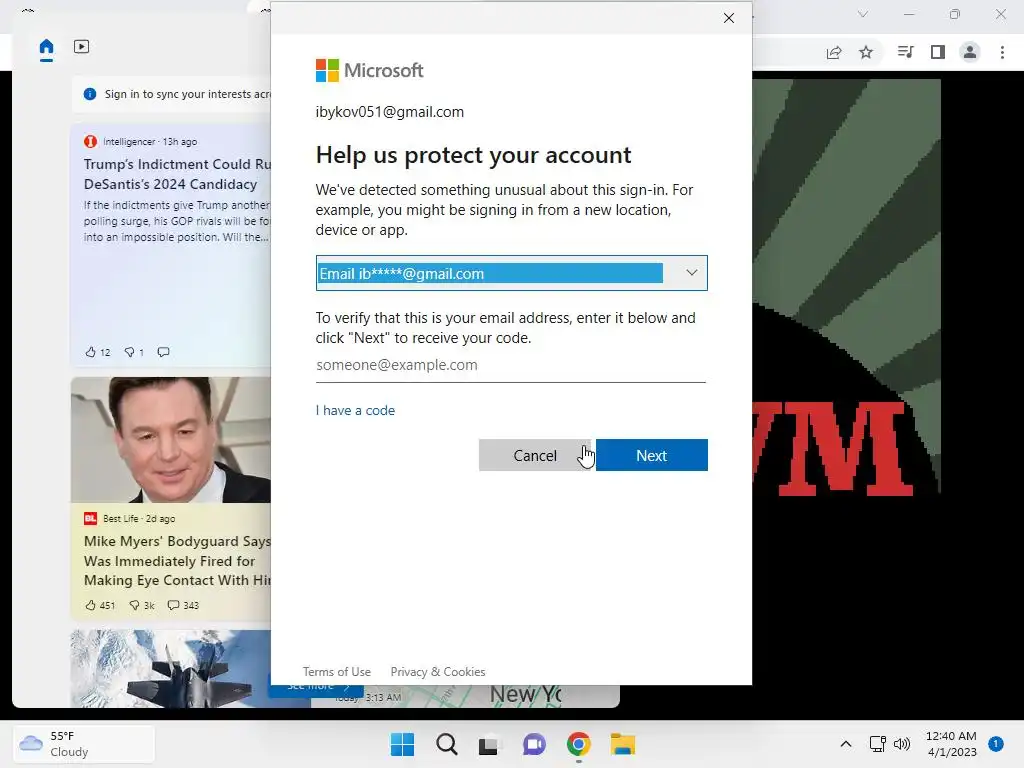Image resolution: width=1024 pixels, height=768 pixels.
Task: Open Task View on the taskbar
Action: click(489, 744)
